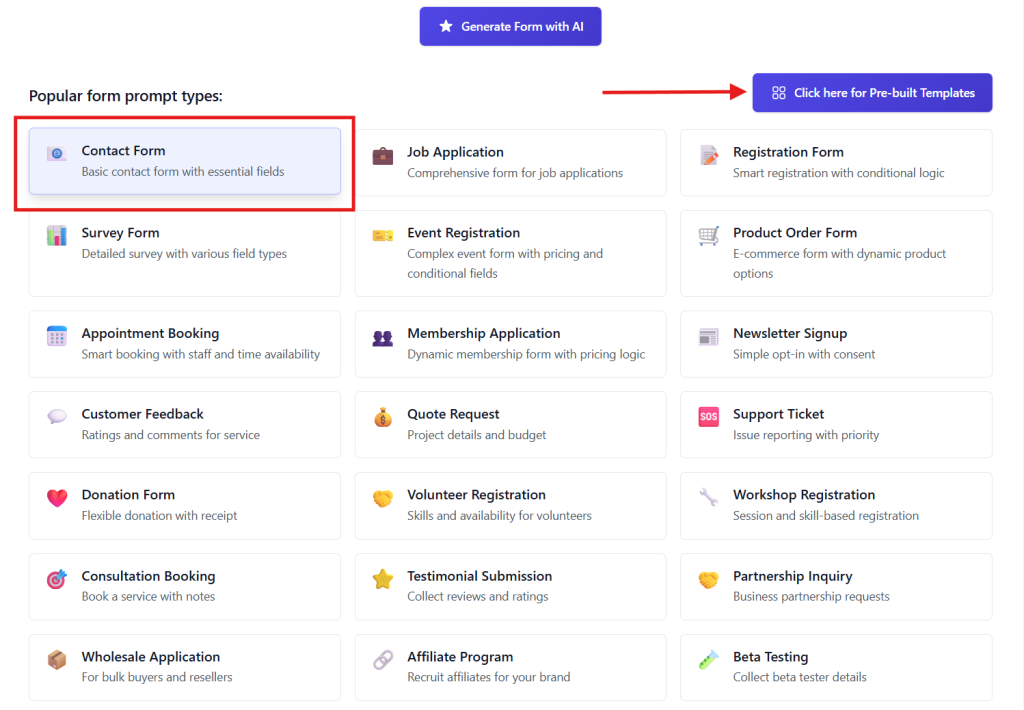Select the Workshop Registration title

pyautogui.click(x=804, y=495)
